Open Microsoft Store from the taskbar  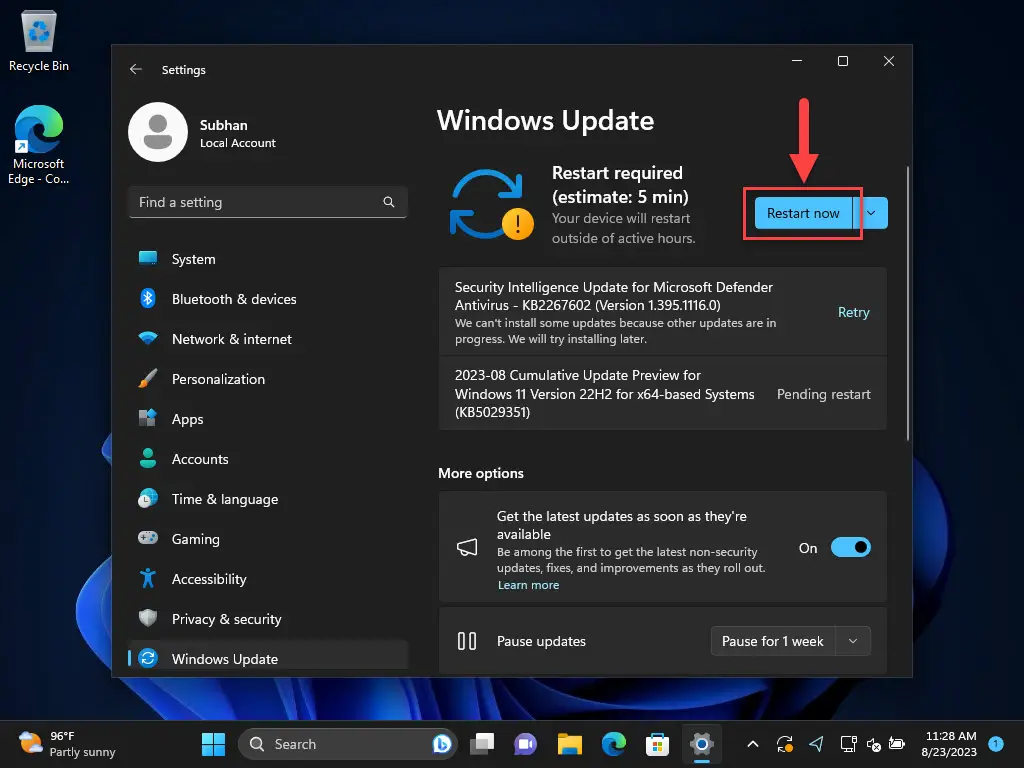click(657, 744)
